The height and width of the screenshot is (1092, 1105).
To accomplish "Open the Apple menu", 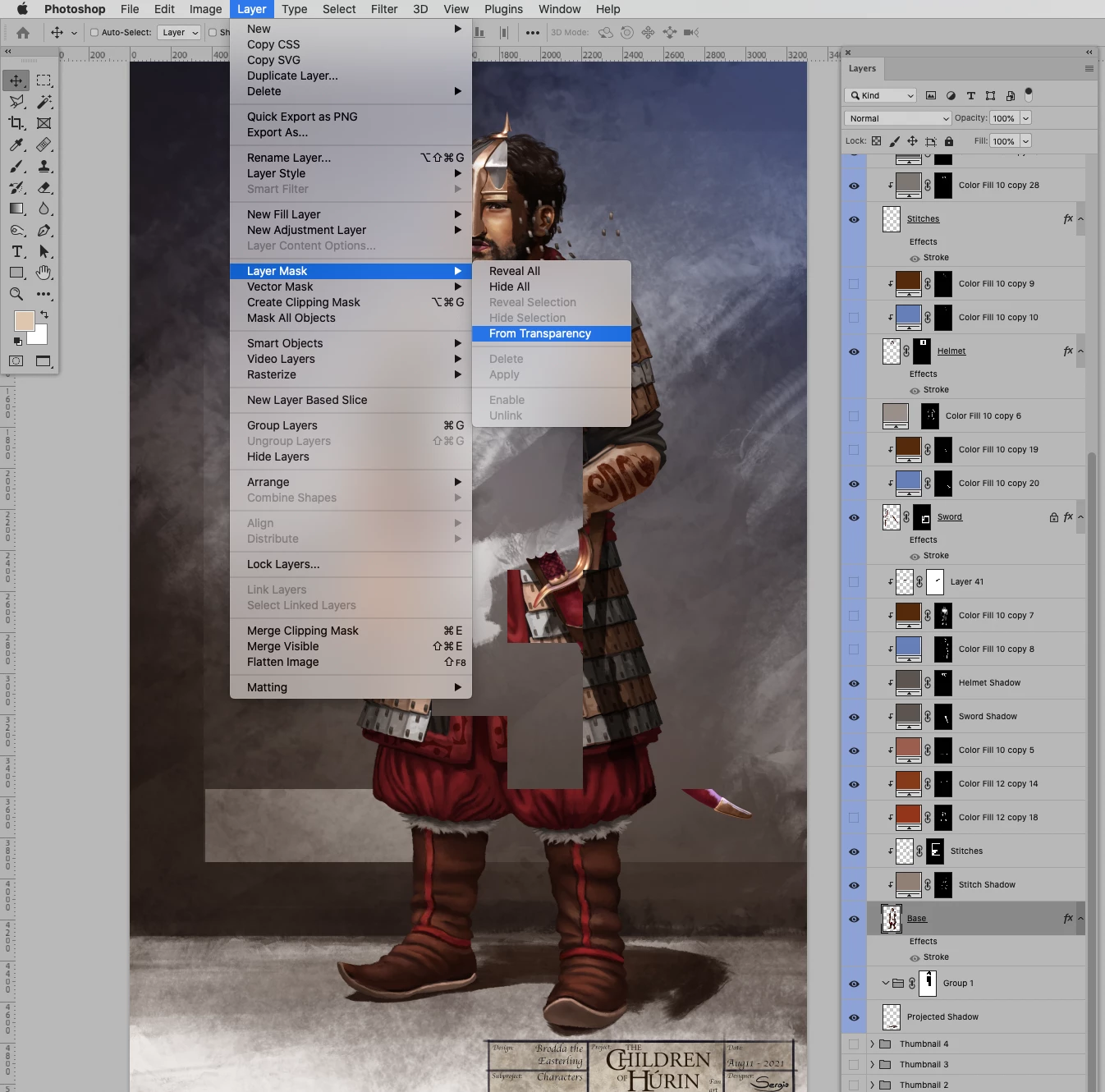I will (22, 9).
